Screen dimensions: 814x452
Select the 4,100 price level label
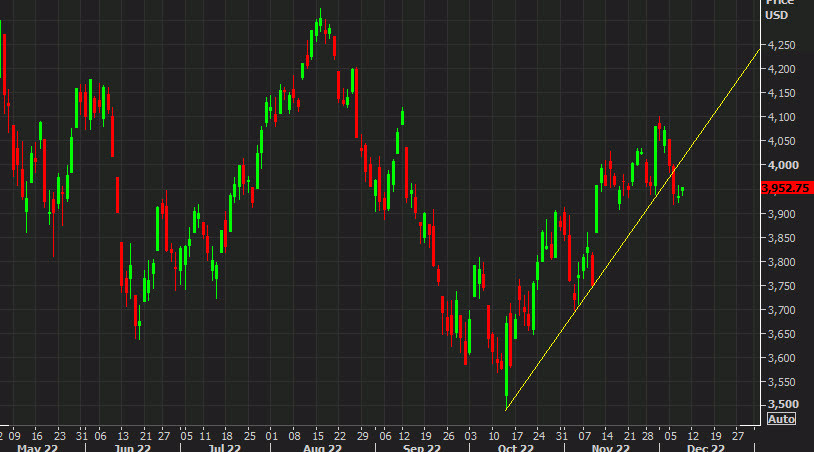click(x=781, y=117)
